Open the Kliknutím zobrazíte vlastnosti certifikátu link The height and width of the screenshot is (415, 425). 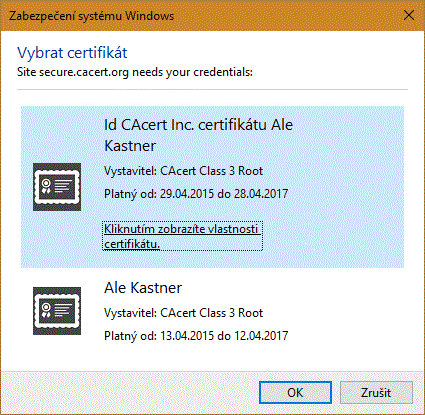(x=182, y=236)
